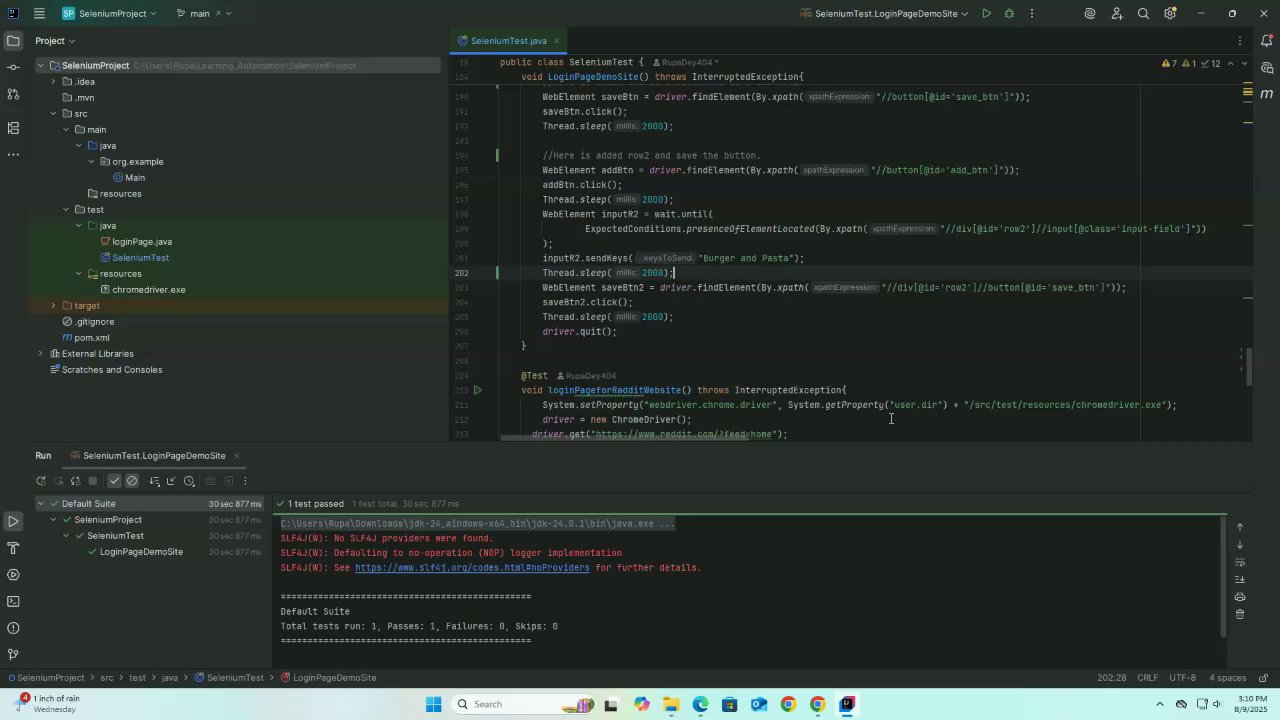Open the Test History clock icon
The height and width of the screenshot is (720, 1280).
189,481
